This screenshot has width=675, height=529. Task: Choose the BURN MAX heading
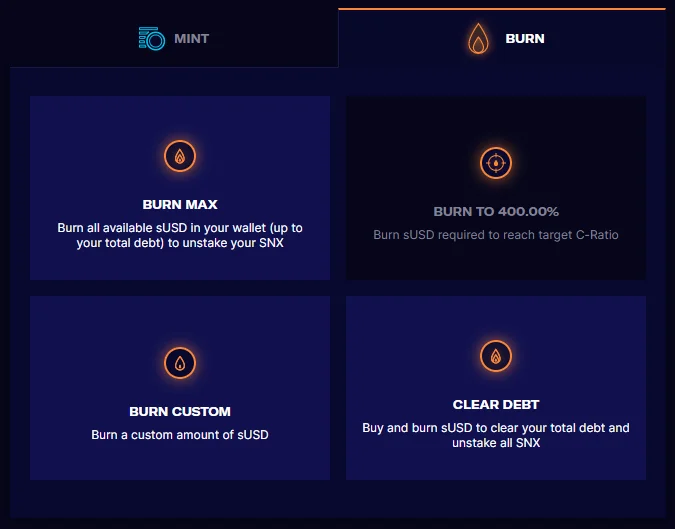(180, 204)
